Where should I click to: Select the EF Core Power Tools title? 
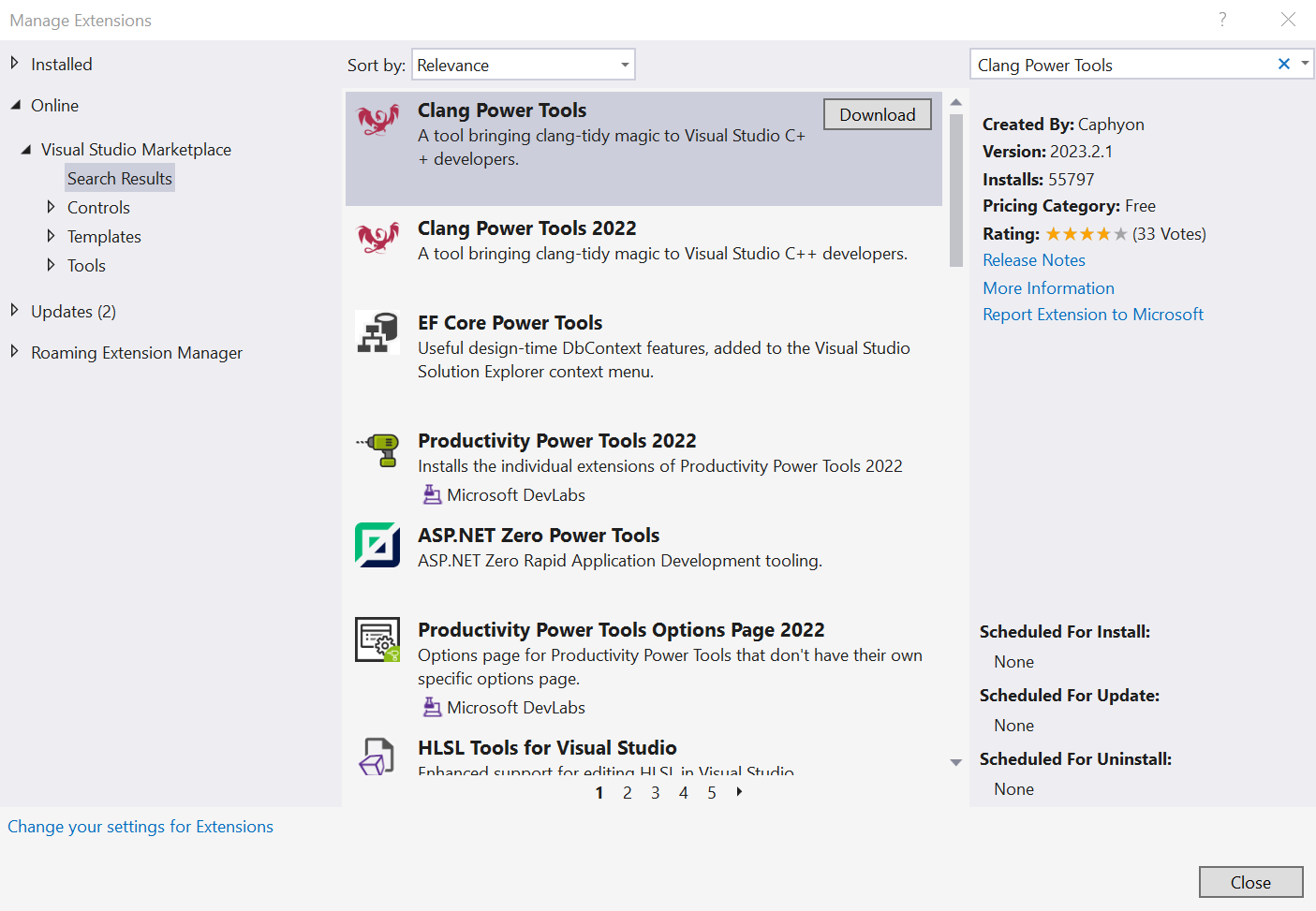(x=510, y=323)
